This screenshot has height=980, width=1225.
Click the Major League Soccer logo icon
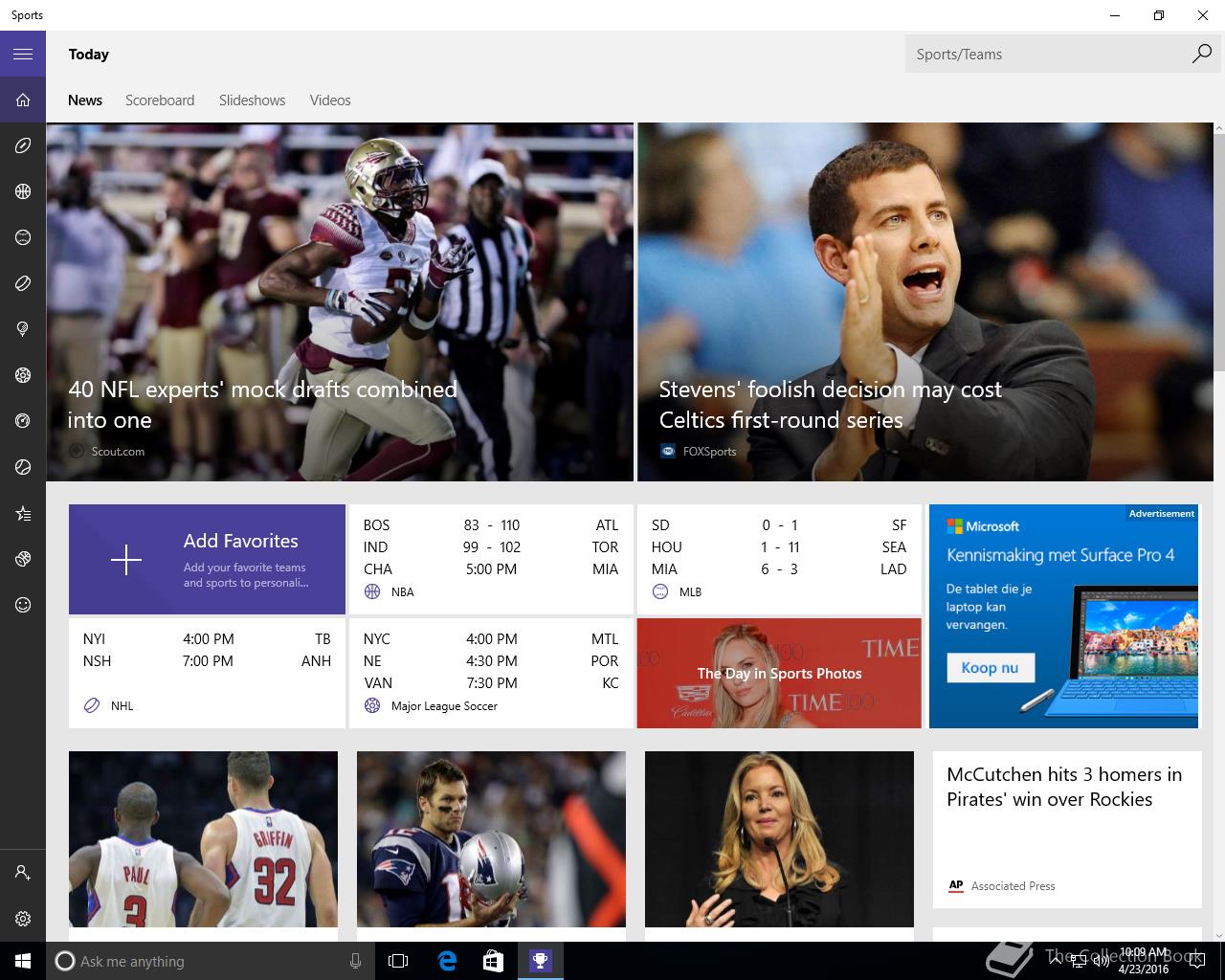click(372, 705)
